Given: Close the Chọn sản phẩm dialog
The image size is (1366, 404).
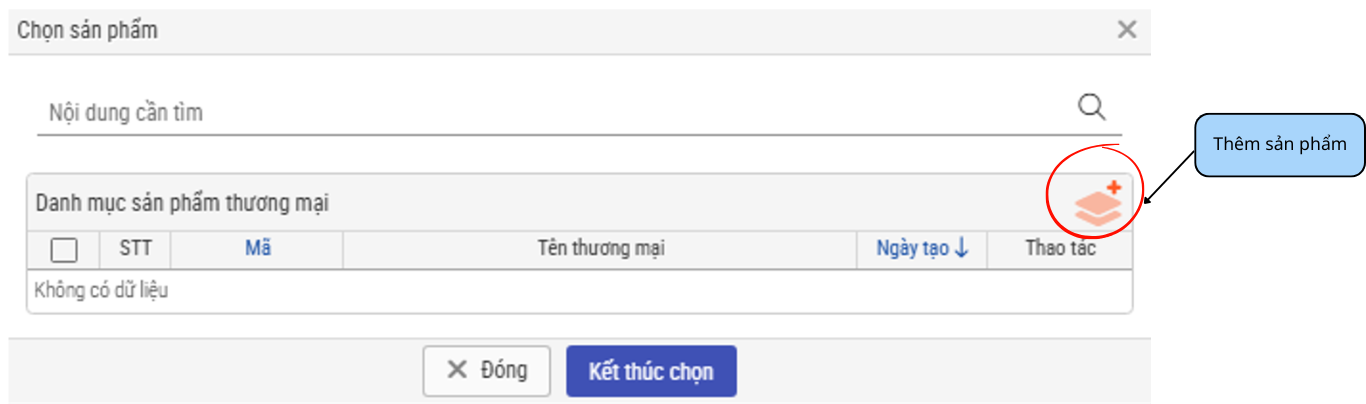Looking at the screenshot, I should 1127,30.
